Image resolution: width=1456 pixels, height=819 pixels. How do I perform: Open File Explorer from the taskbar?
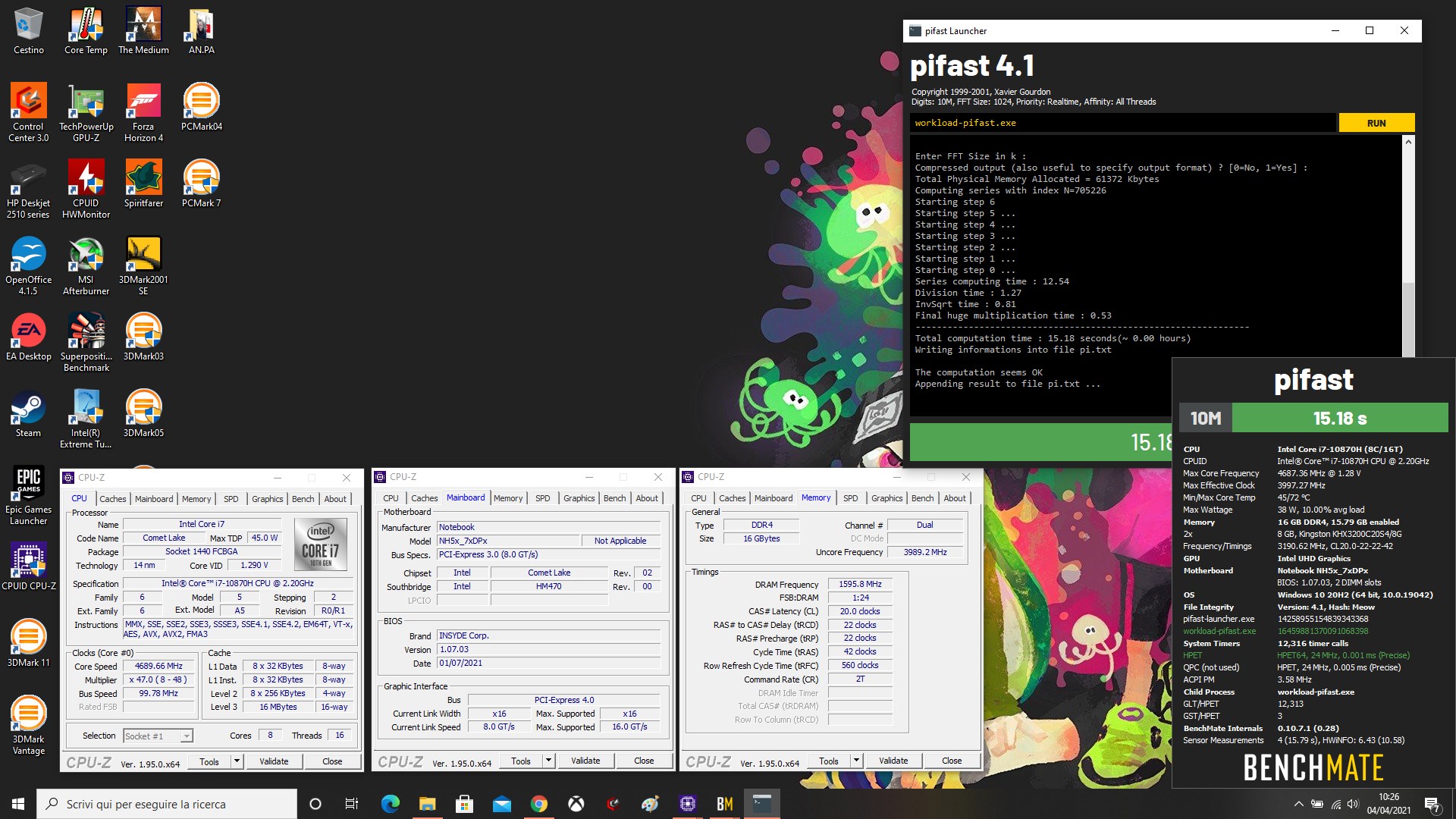point(427,804)
